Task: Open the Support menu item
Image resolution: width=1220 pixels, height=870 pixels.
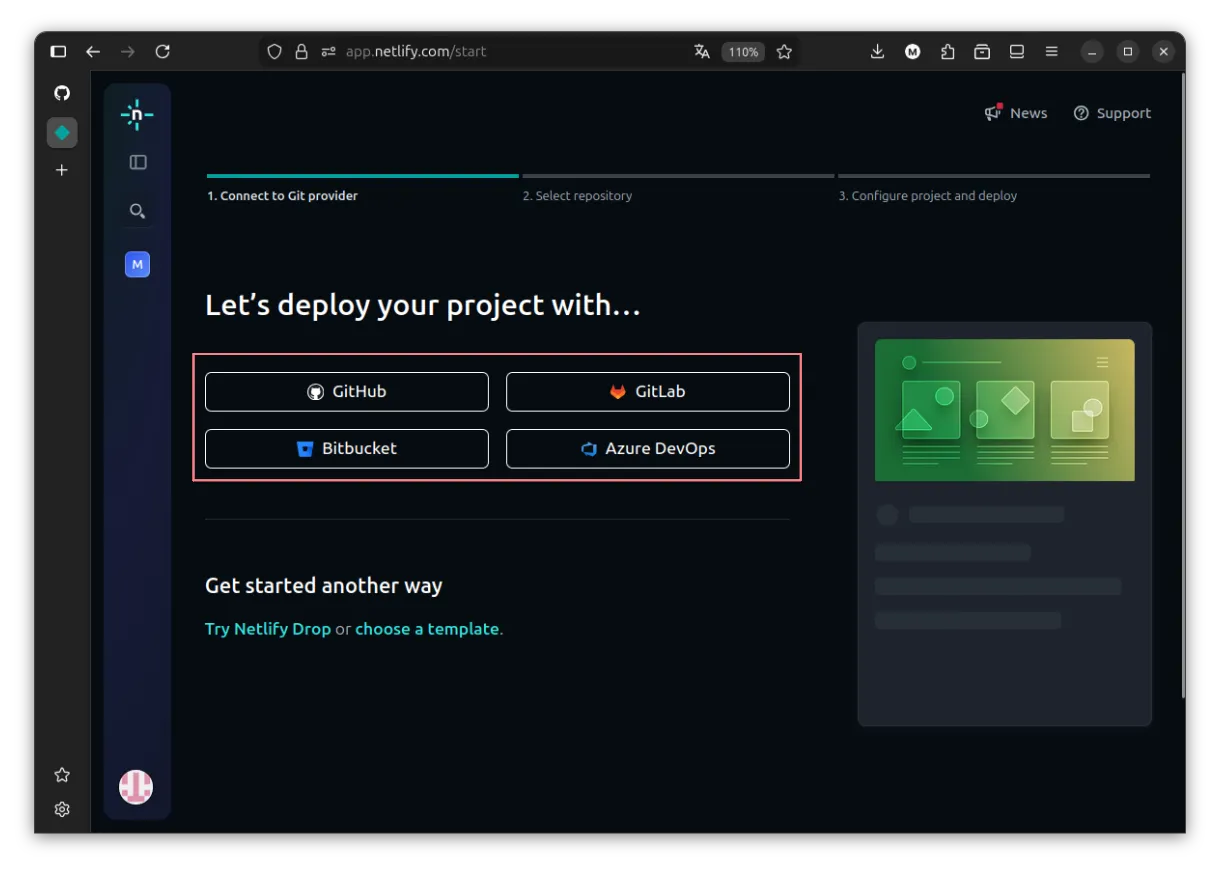Action: pyautogui.click(x=1112, y=113)
